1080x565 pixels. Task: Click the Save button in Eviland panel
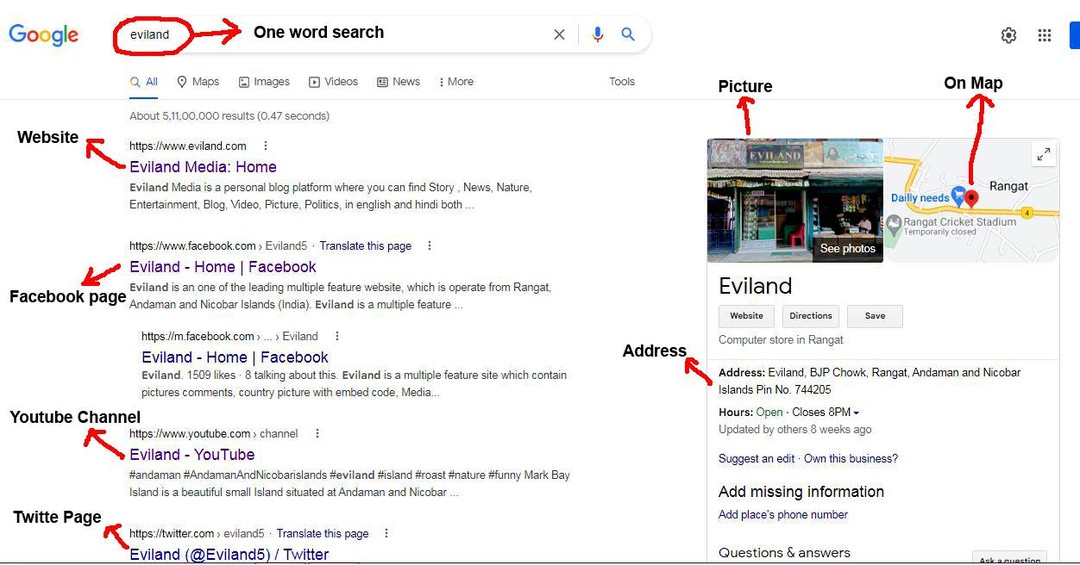[x=875, y=316]
